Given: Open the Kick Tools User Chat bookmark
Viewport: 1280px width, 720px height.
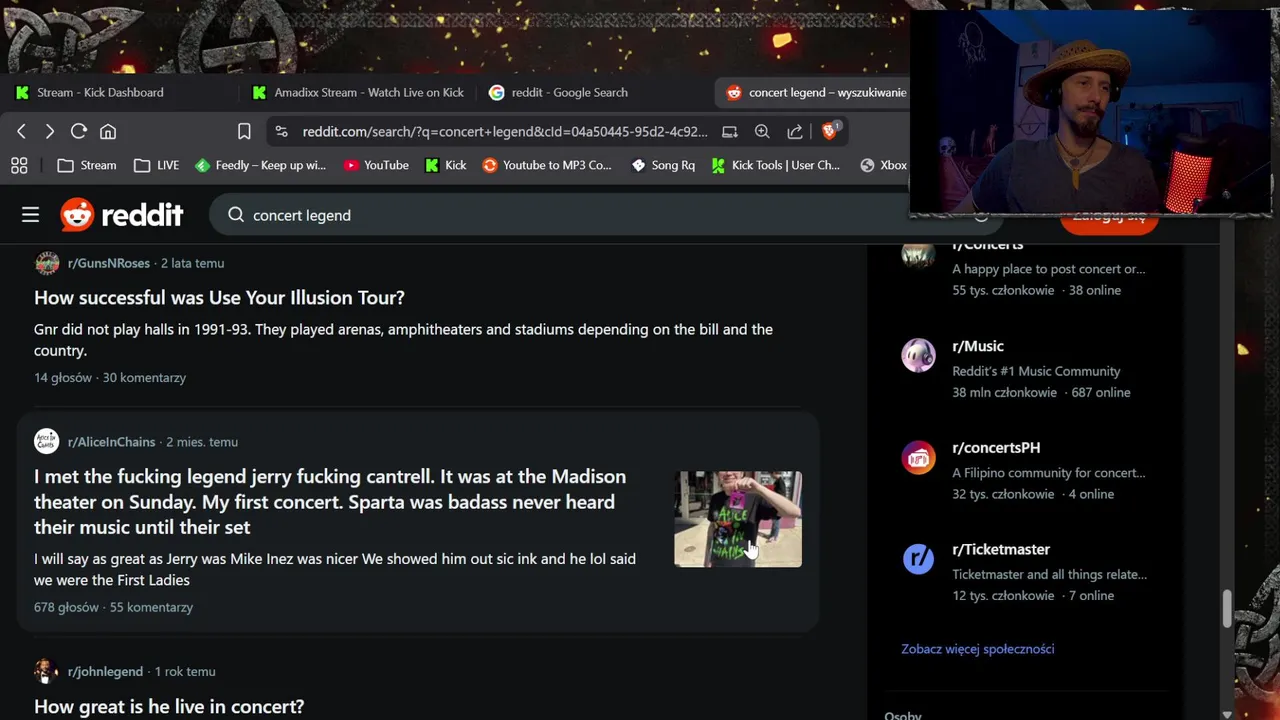Looking at the screenshot, I should tap(776, 165).
